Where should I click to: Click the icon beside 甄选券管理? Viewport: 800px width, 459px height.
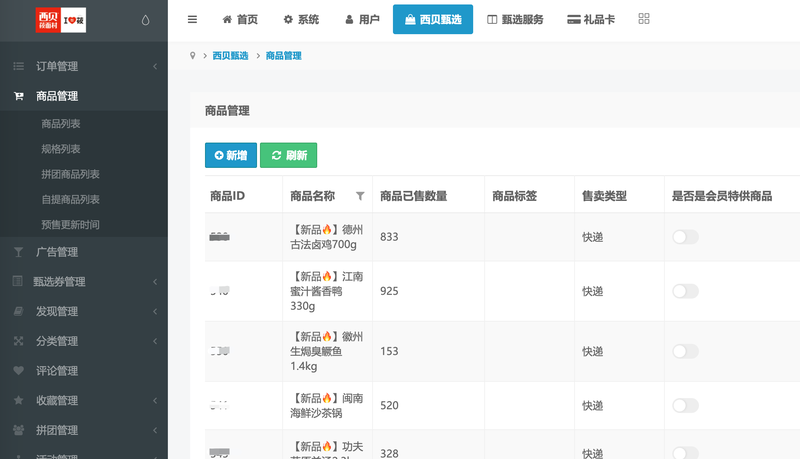click(18, 281)
